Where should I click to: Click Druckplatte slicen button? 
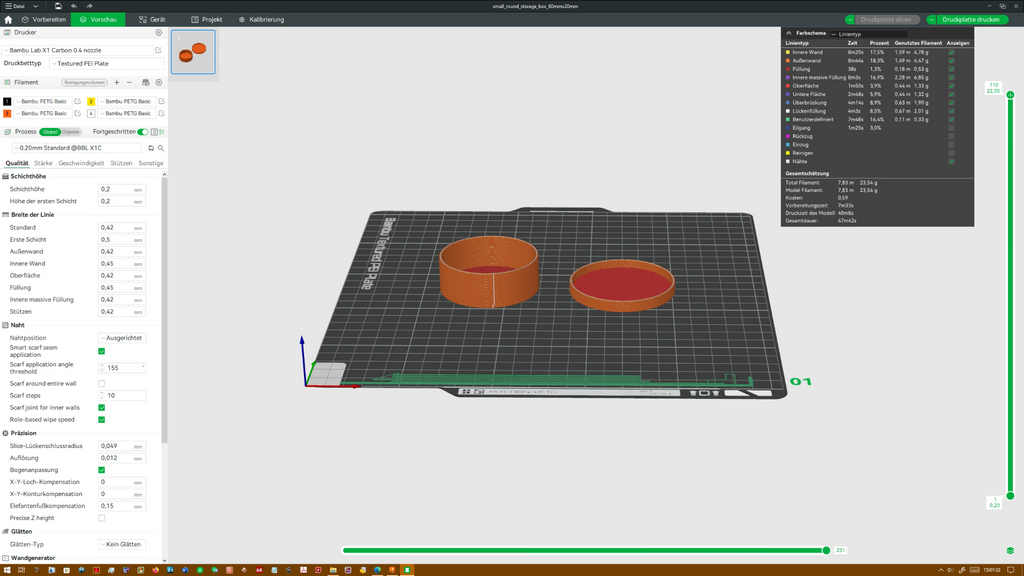pos(886,20)
